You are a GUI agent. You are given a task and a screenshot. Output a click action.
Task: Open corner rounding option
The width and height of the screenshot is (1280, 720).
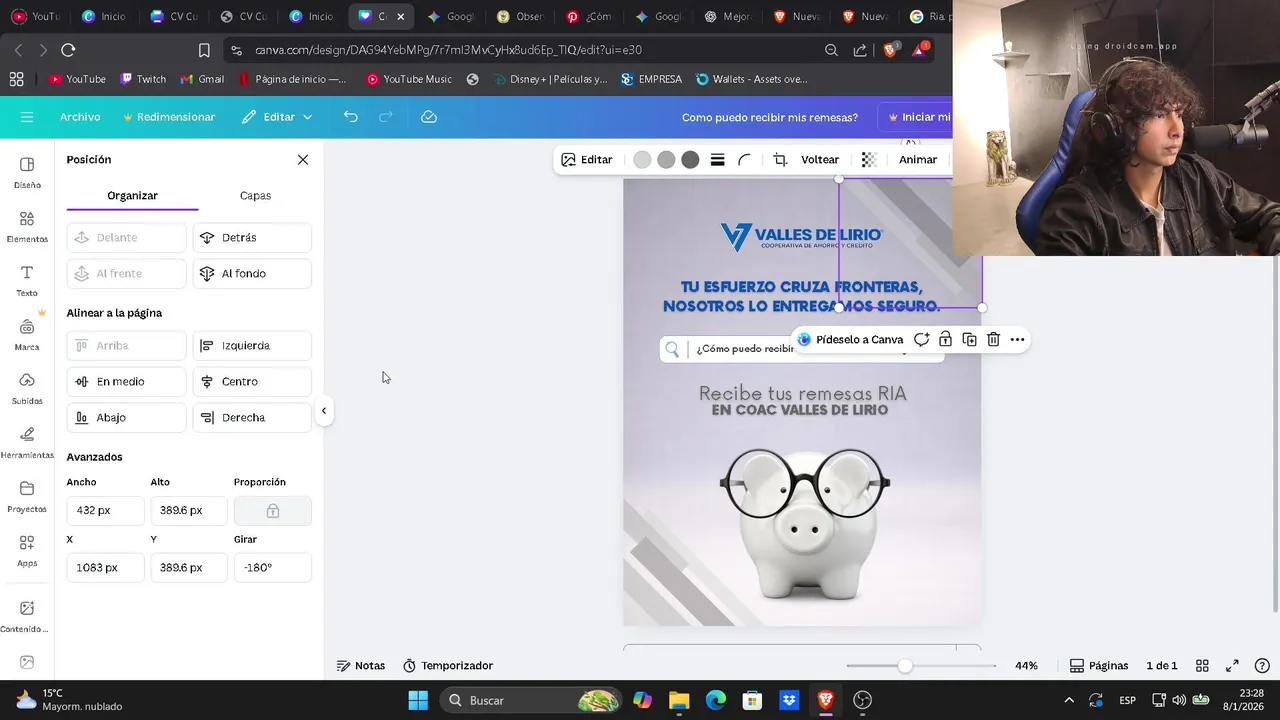(x=744, y=160)
